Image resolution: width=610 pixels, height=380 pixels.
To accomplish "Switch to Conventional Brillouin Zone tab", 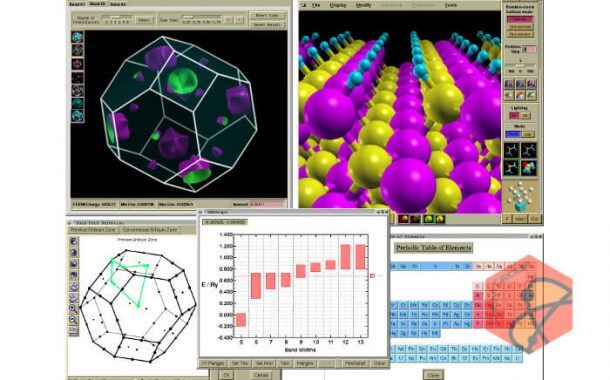I will (x=149, y=230).
